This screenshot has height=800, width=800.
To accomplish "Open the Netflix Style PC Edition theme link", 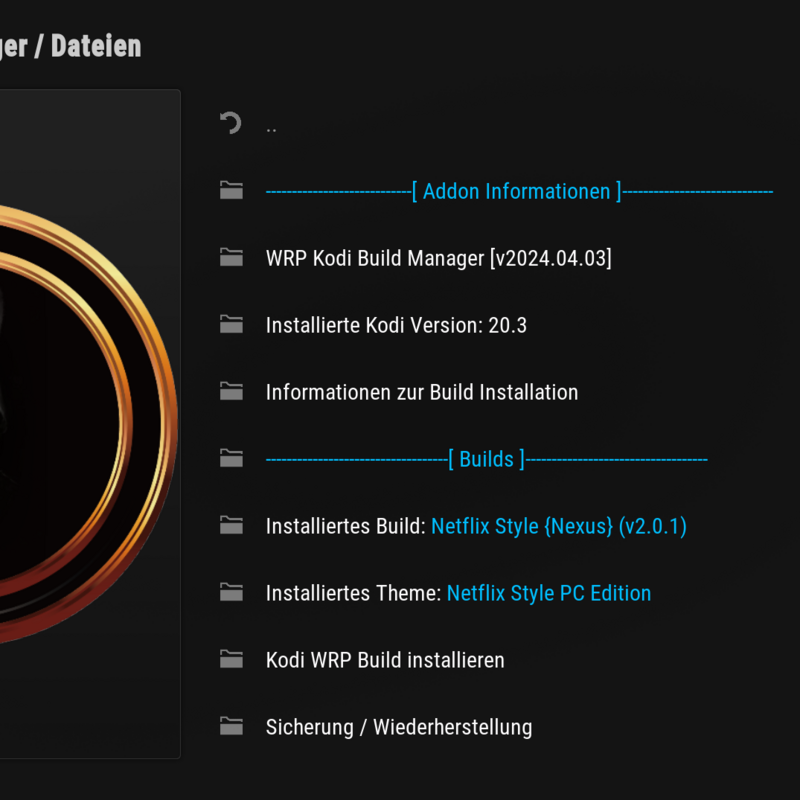I will [549, 593].
